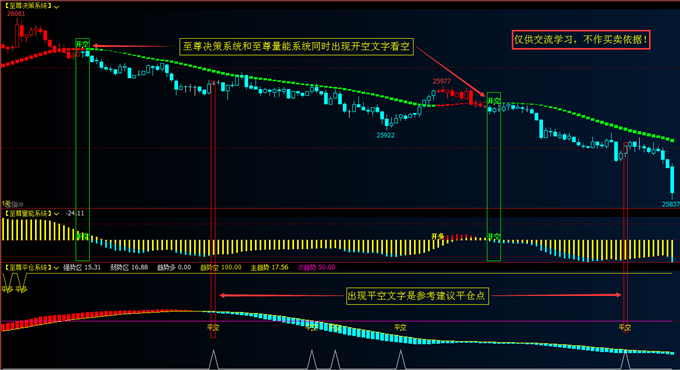Expand the 至尊平仓系统 indicator dropdown chevron
Image resolution: width=680 pixels, height=370 pixels.
click(56, 268)
